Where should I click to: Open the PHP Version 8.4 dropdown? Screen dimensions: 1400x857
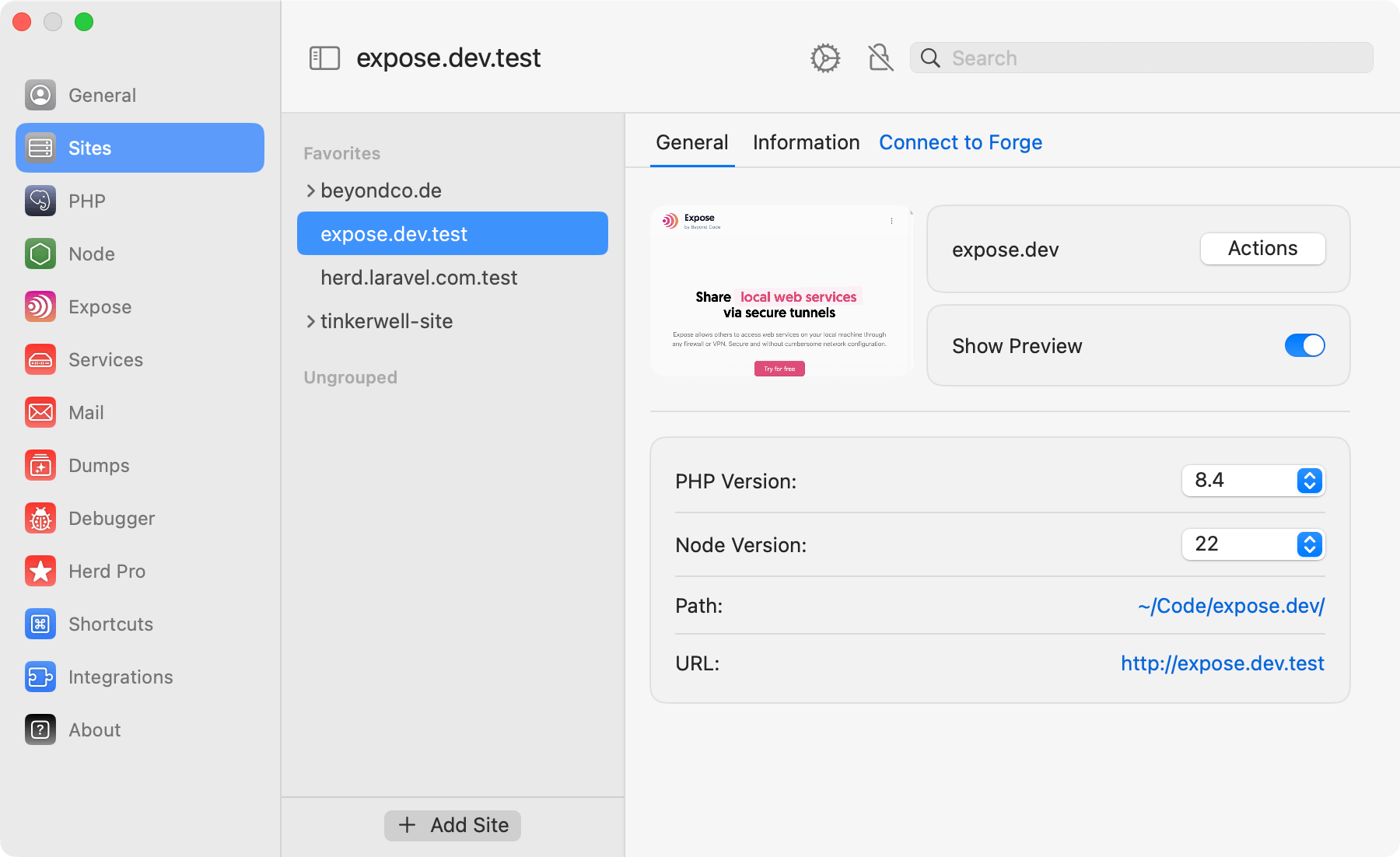[1253, 481]
